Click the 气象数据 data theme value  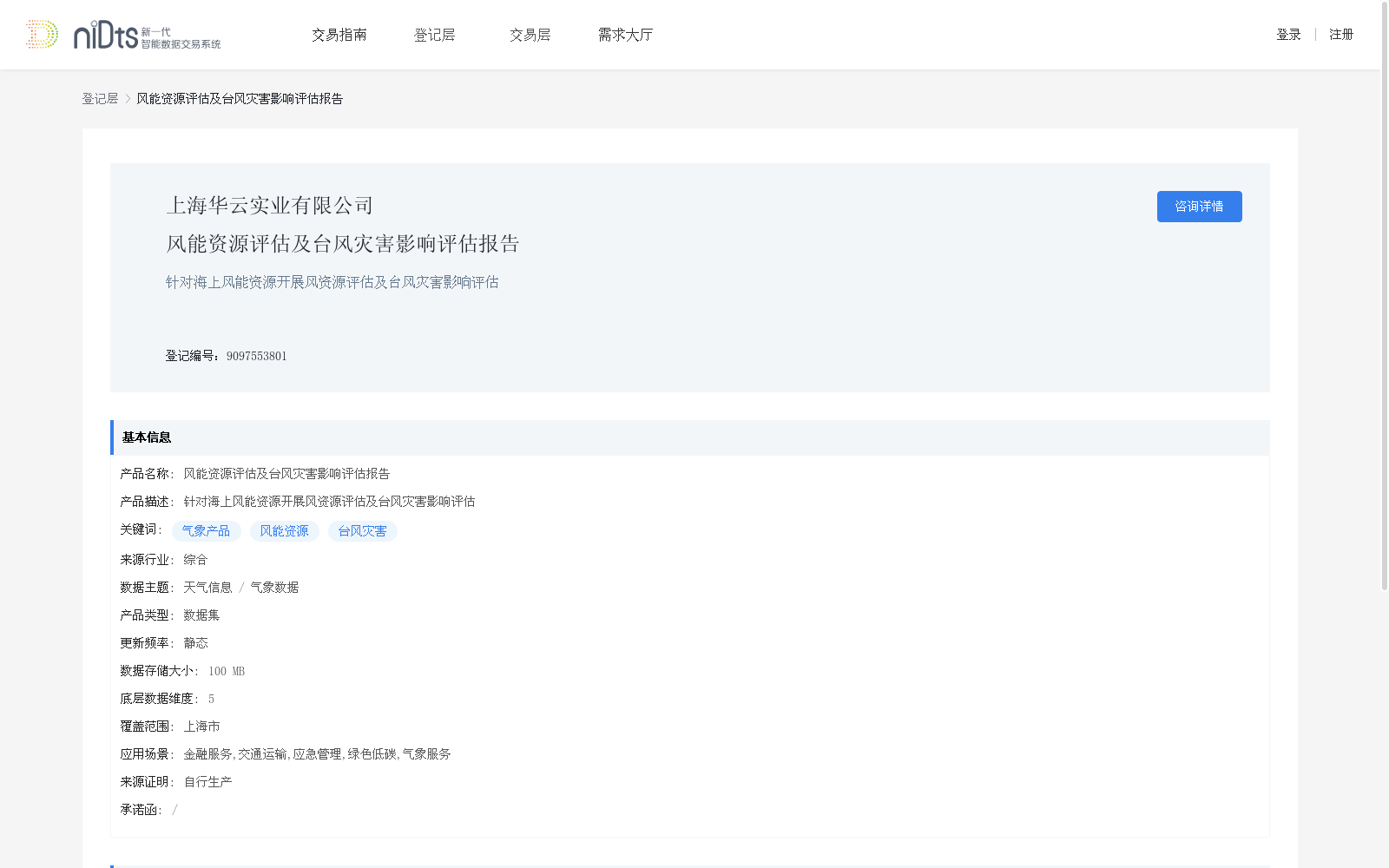coord(274,588)
